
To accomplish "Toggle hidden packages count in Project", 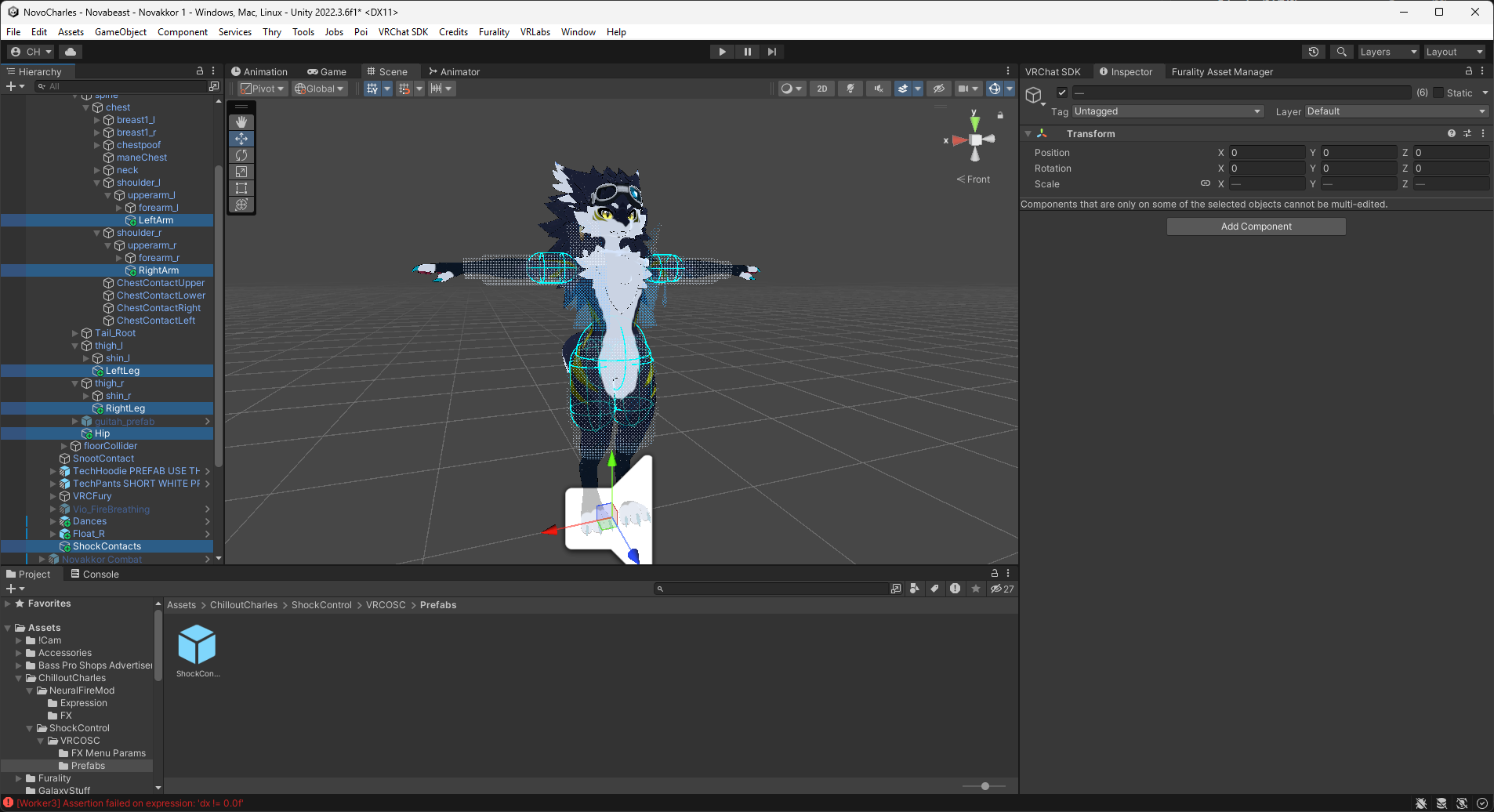I will point(1002,589).
